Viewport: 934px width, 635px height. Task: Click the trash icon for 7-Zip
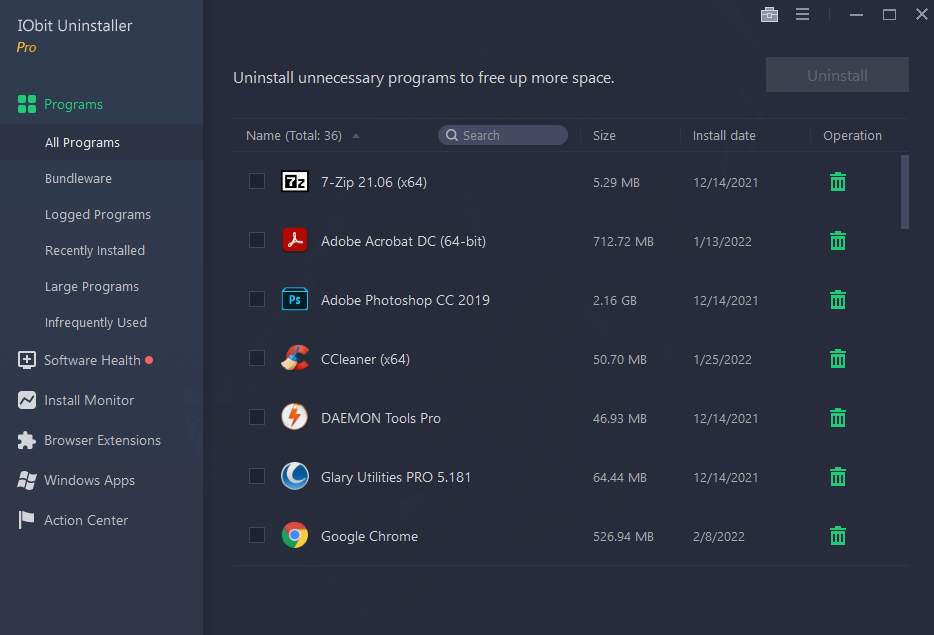coord(838,182)
